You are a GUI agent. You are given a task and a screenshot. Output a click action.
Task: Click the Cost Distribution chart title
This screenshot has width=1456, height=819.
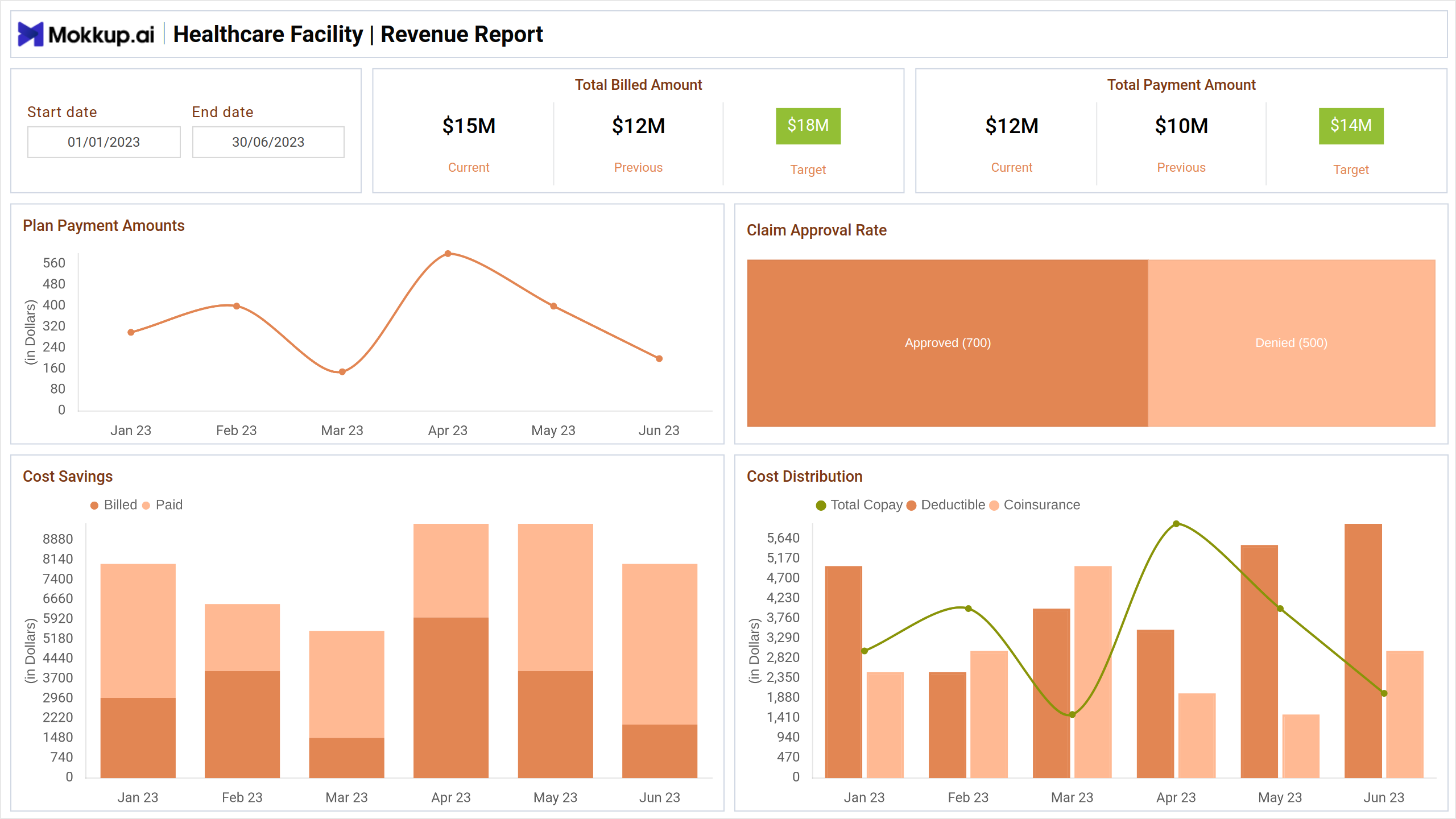(805, 477)
